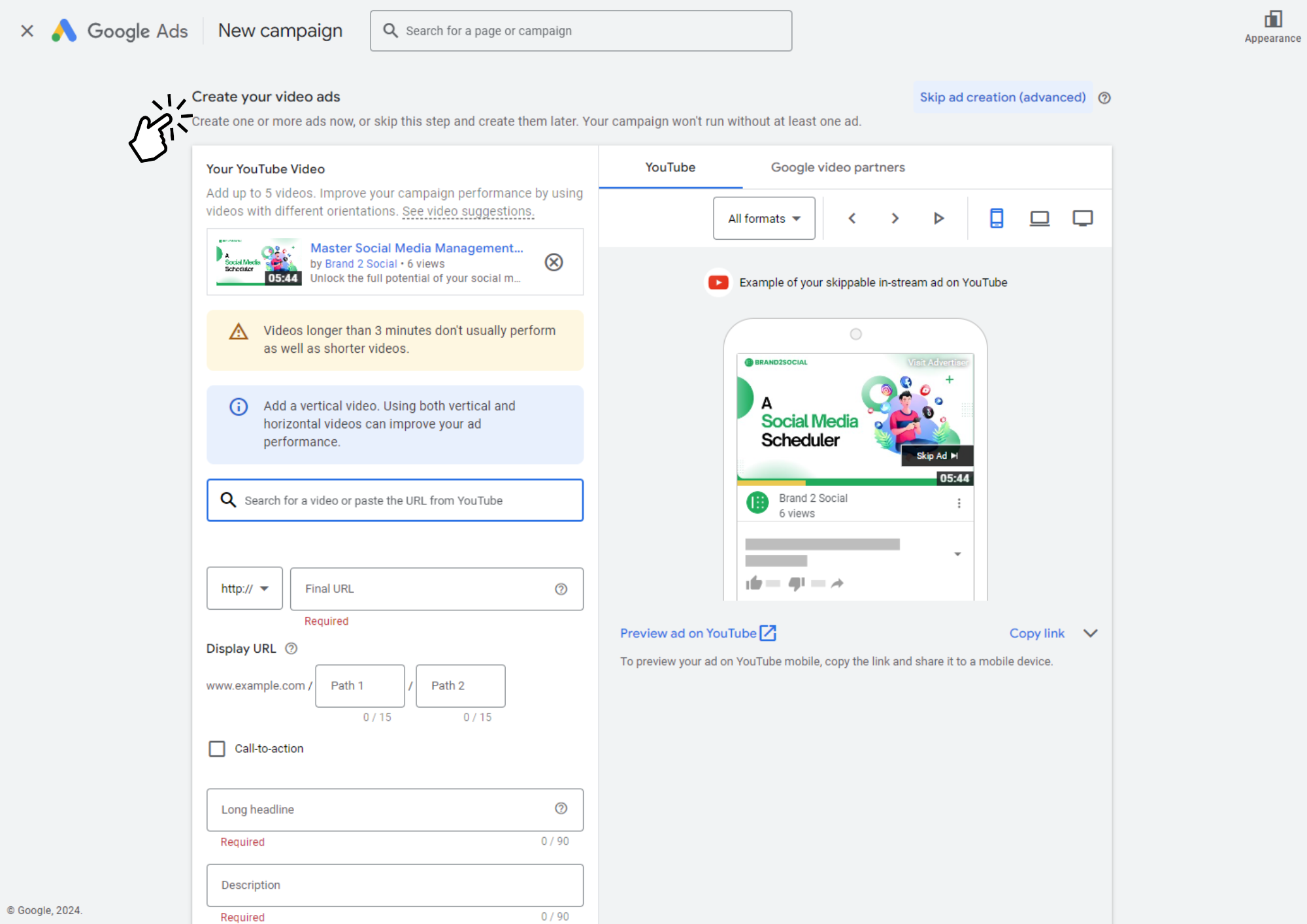Image resolution: width=1307 pixels, height=924 pixels.
Task: Click thumbs up icon in preview
Action: 753,583
